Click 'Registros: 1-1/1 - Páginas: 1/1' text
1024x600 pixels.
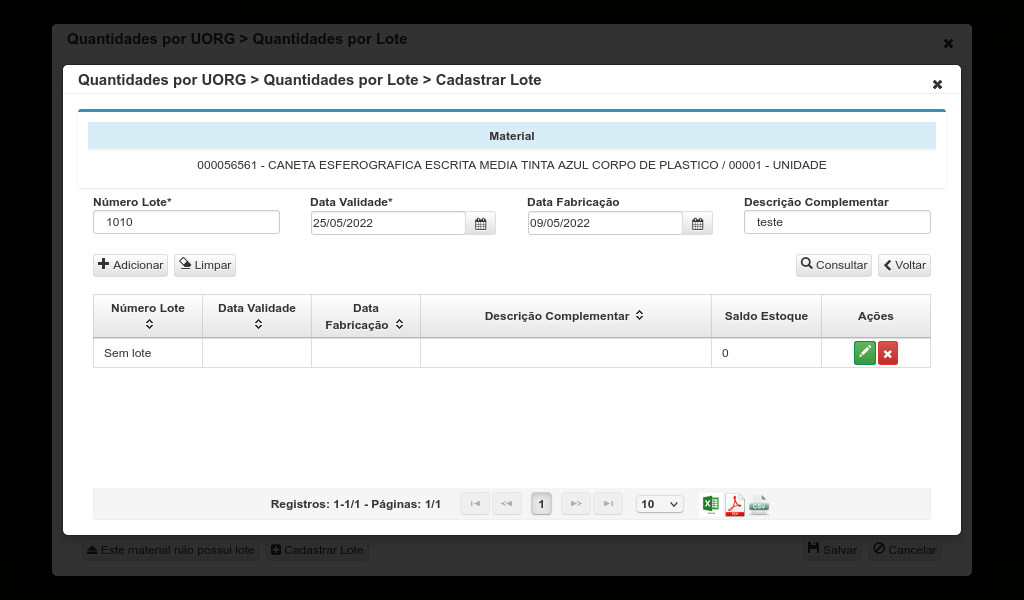[x=356, y=504]
